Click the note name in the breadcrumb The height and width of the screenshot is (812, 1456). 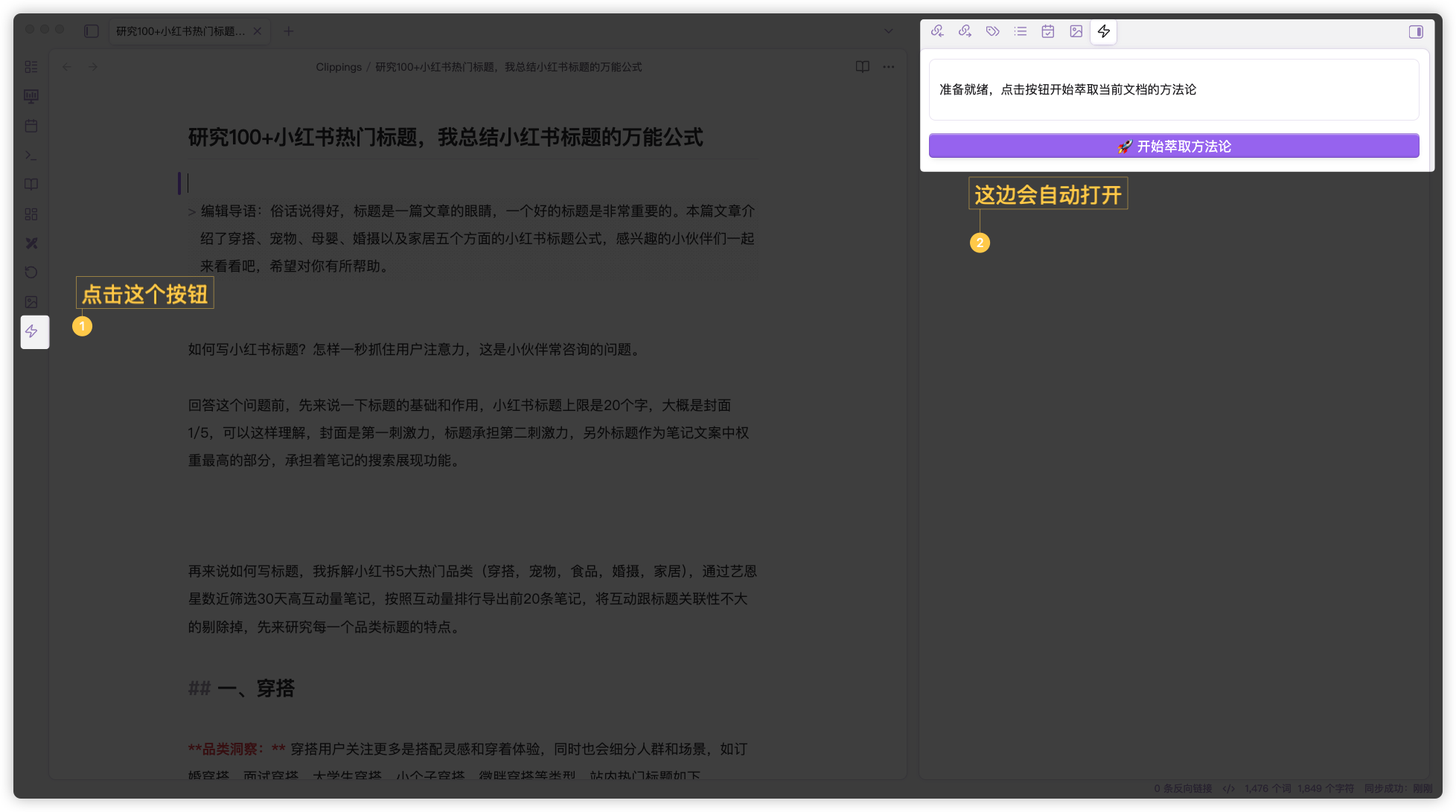[x=508, y=67]
